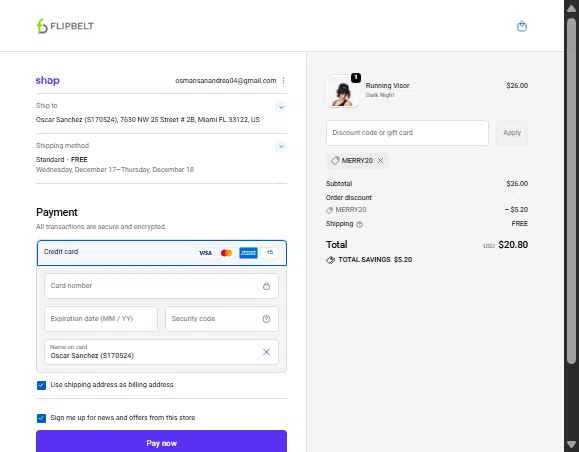Show additional accepted card brands
The image size is (579, 452).
pyautogui.click(x=270, y=253)
